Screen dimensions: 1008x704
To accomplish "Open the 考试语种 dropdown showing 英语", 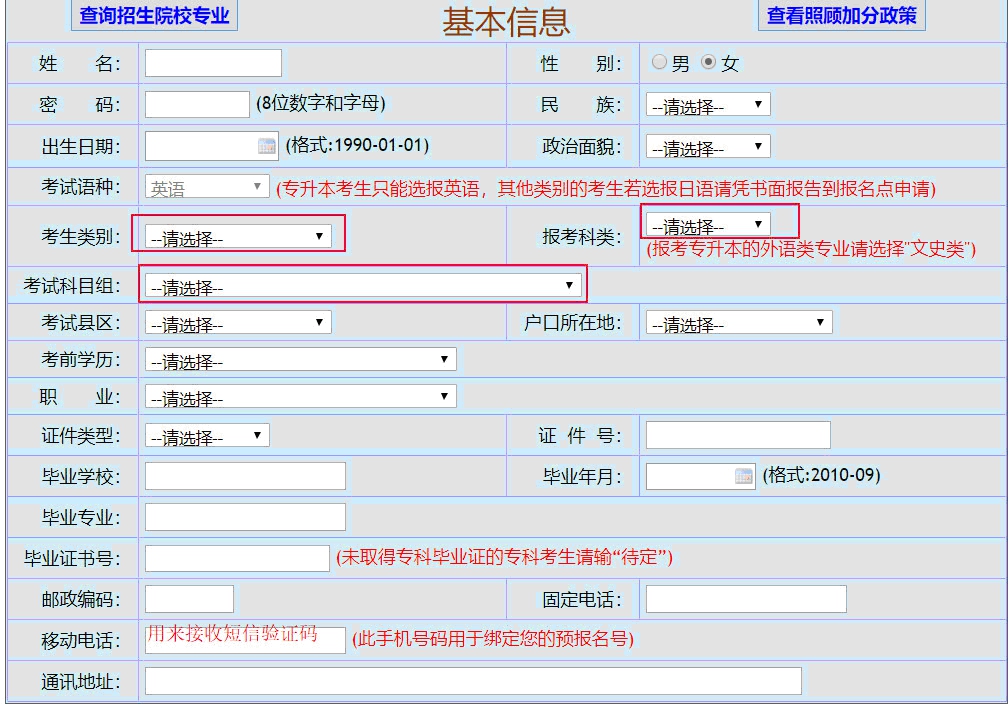I will pos(207,186).
